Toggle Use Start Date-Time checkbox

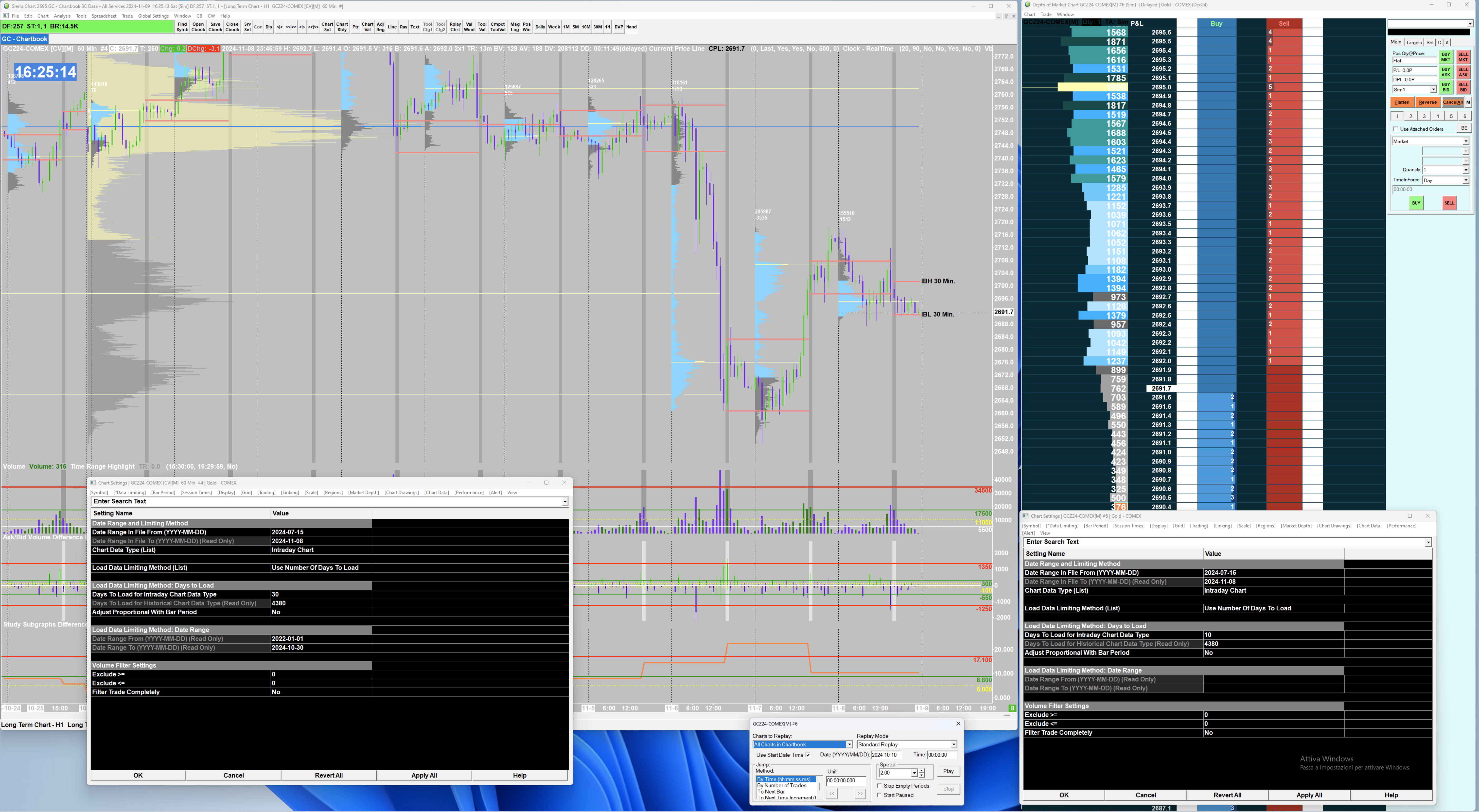point(808,755)
